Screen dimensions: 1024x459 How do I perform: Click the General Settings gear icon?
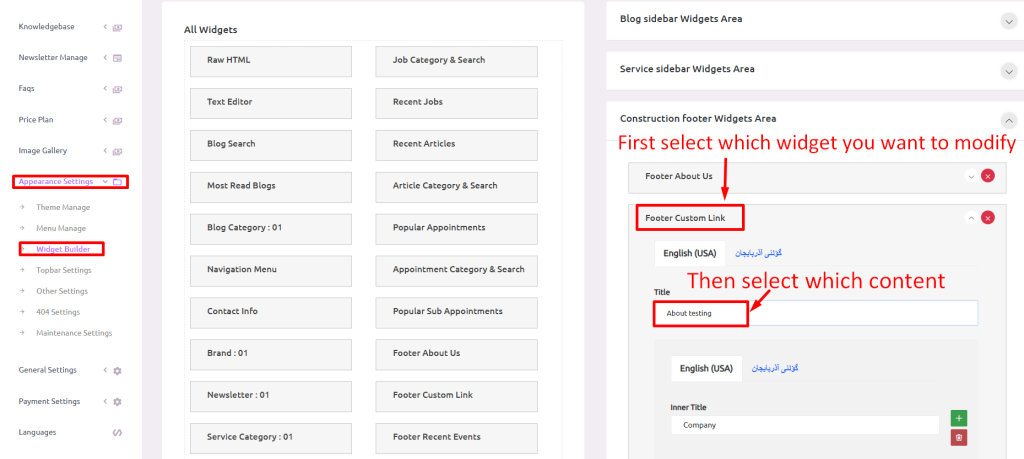pos(118,370)
